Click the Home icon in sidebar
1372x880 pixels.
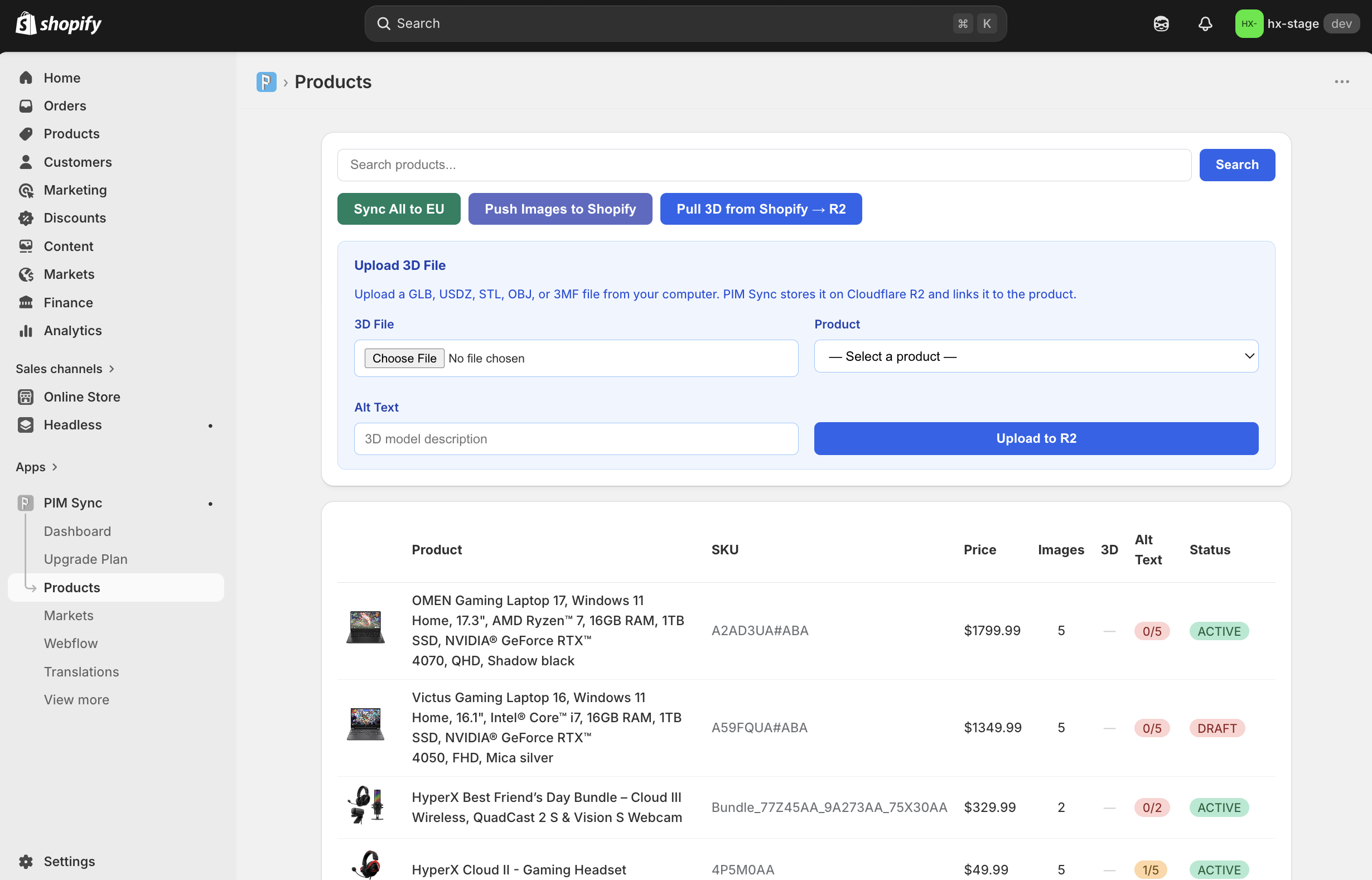click(26, 78)
